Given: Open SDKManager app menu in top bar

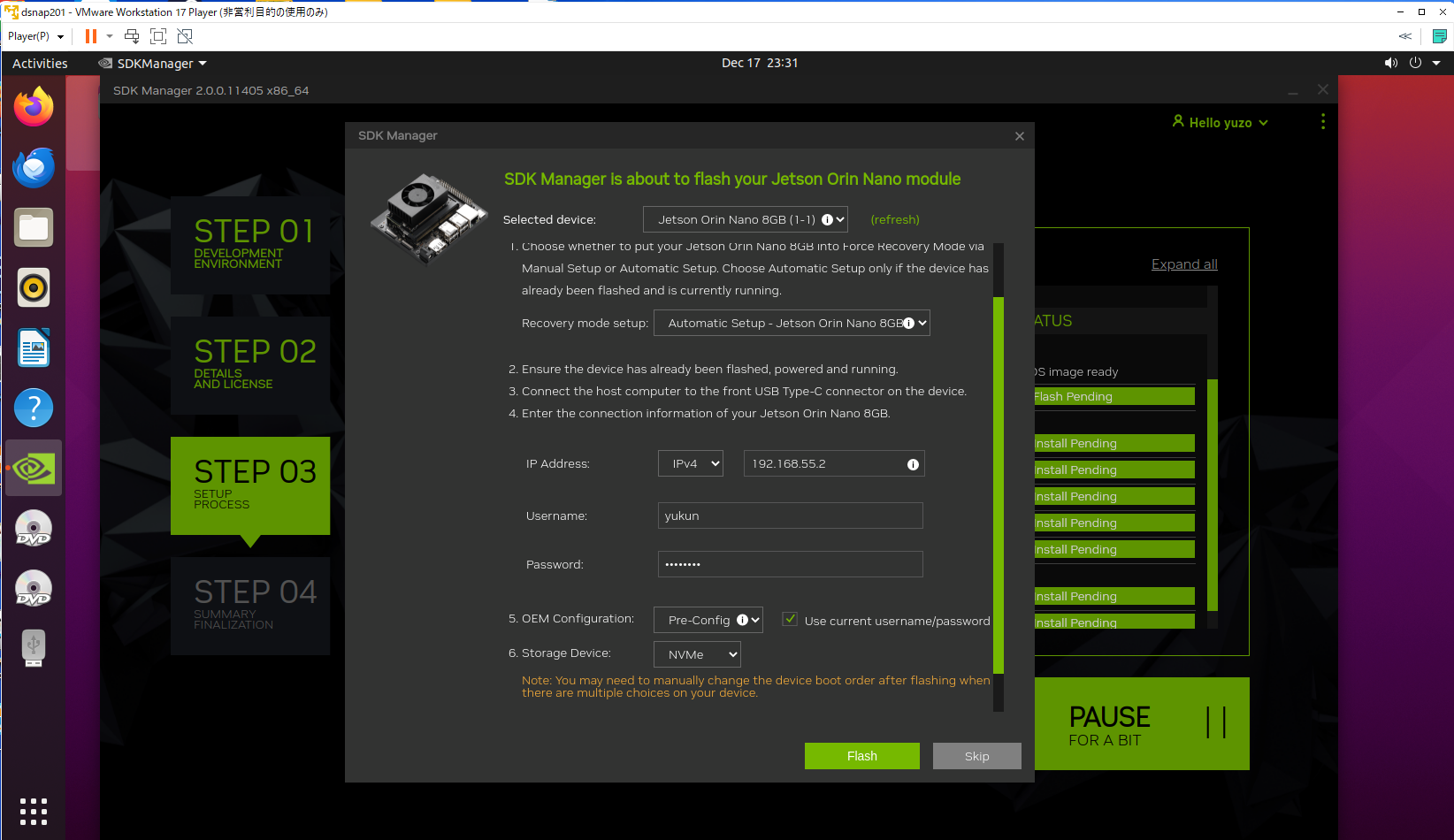Looking at the screenshot, I should (152, 63).
